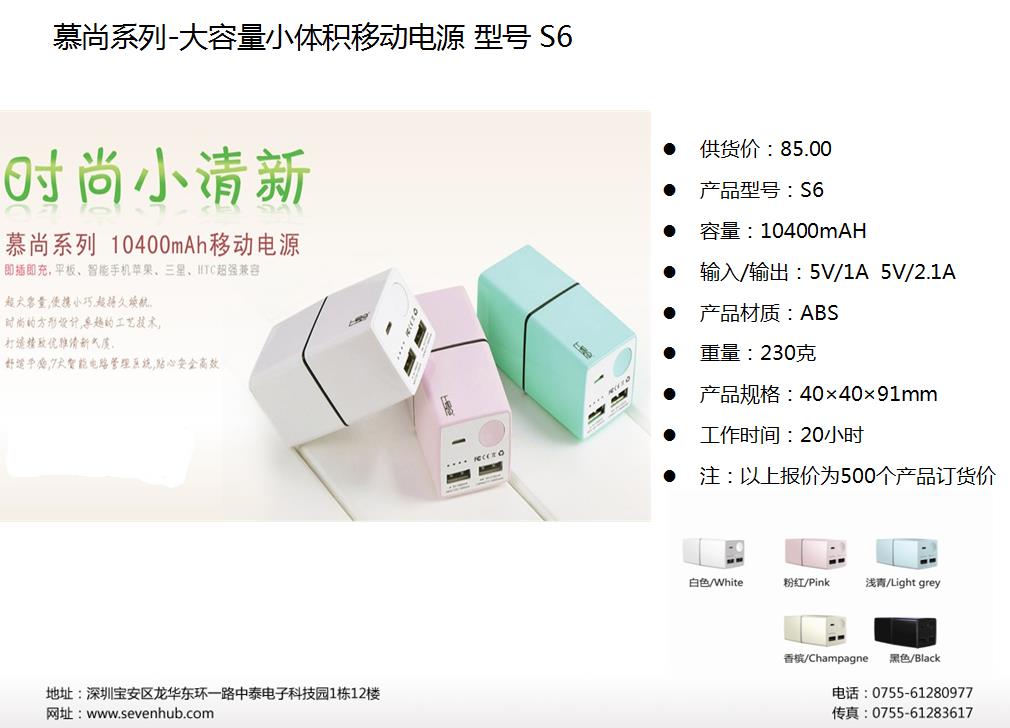Click the page title mentioning model S6

(x=312, y=36)
